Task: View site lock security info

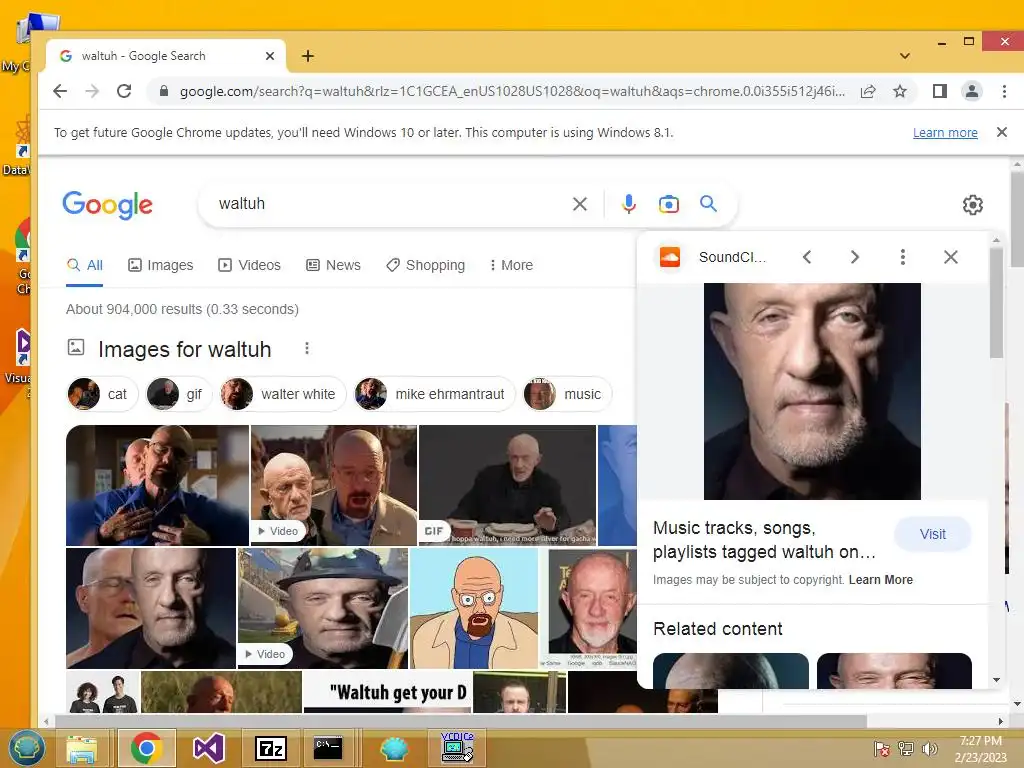Action: [x=164, y=91]
